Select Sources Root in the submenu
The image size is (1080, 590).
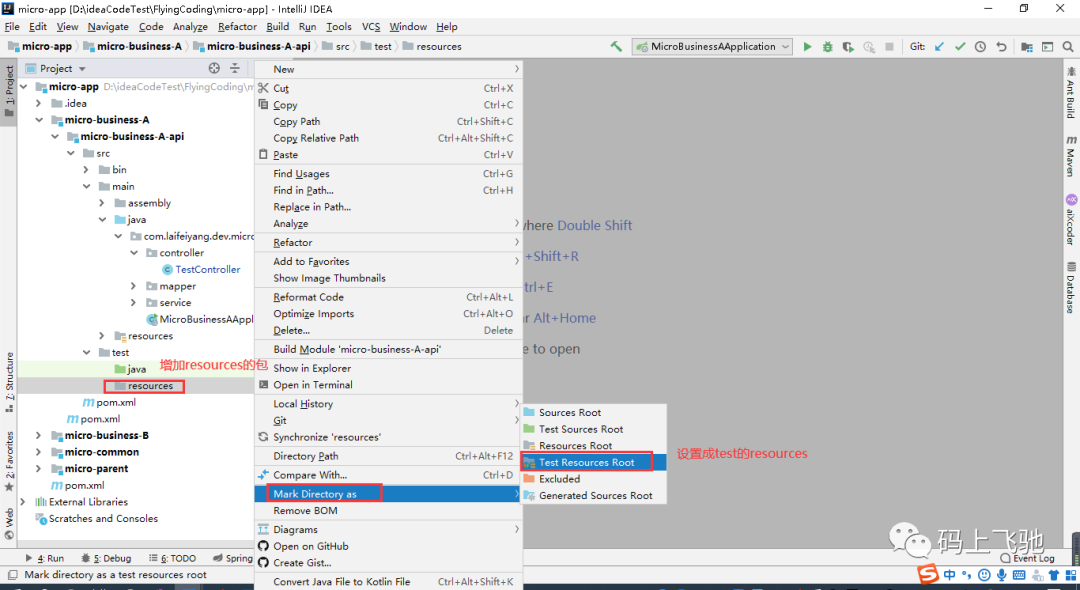click(593, 412)
